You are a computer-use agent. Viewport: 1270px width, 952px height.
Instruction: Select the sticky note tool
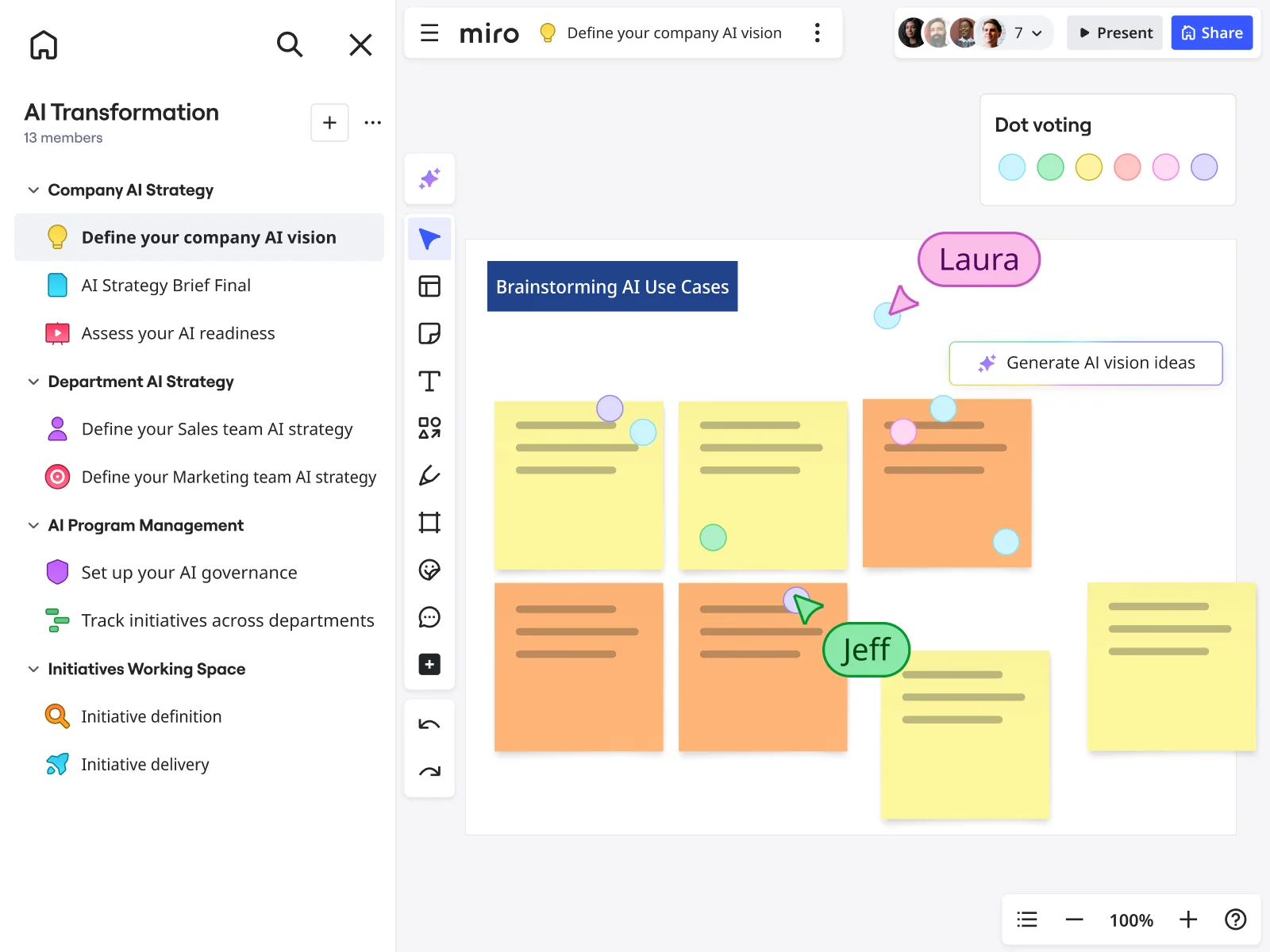pos(429,333)
